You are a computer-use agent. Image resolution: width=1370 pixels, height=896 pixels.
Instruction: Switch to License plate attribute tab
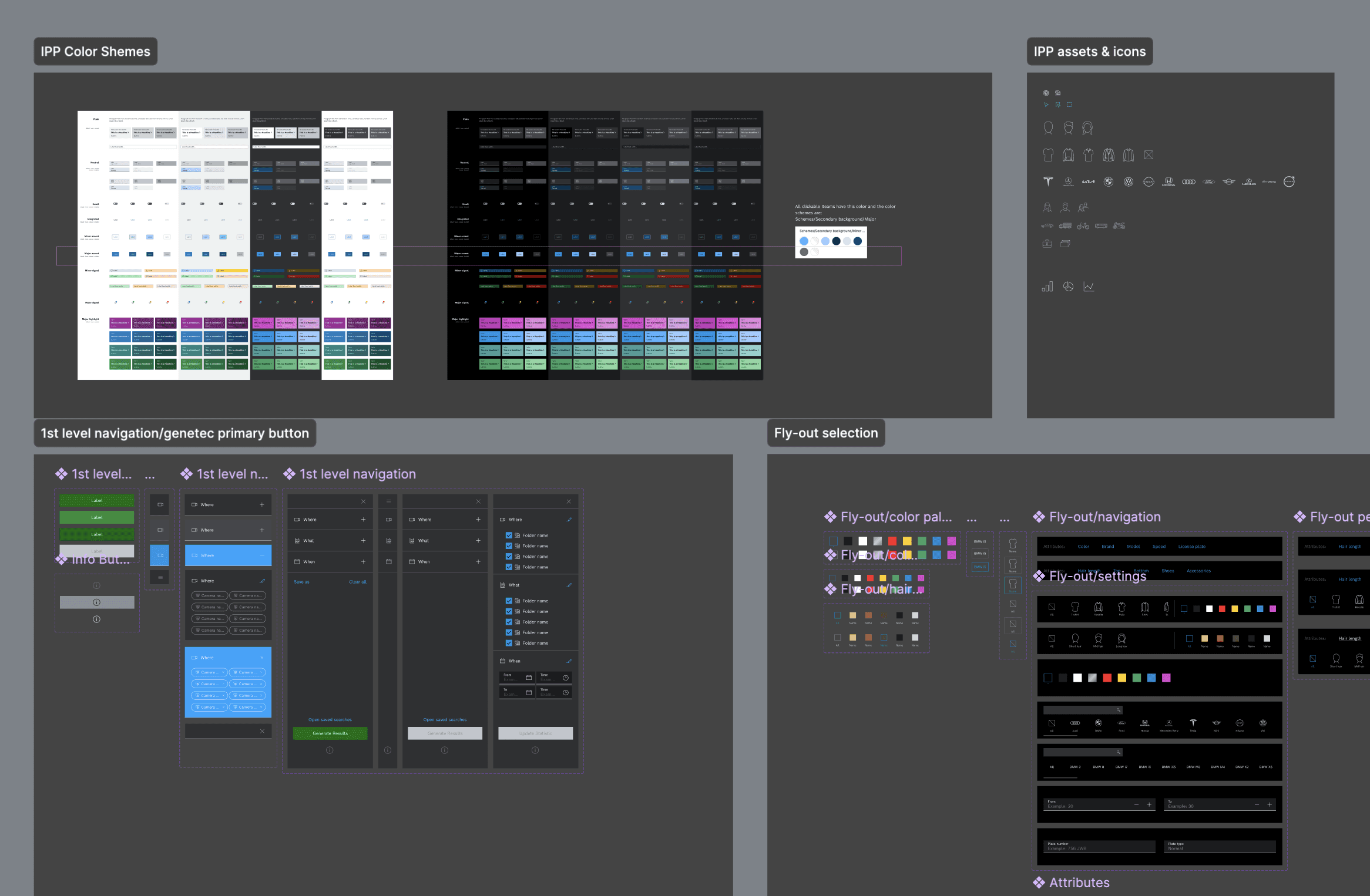[1191, 547]
